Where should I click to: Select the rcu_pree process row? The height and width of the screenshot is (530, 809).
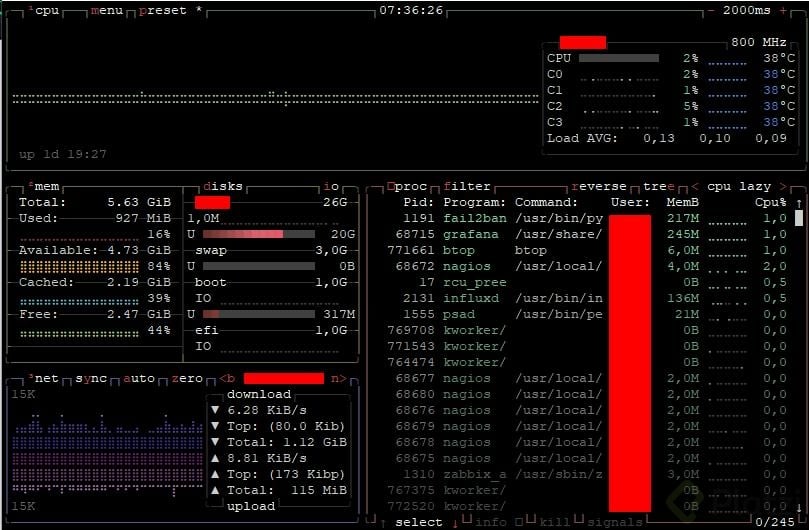pyautogui.click(x=587, y=282)
